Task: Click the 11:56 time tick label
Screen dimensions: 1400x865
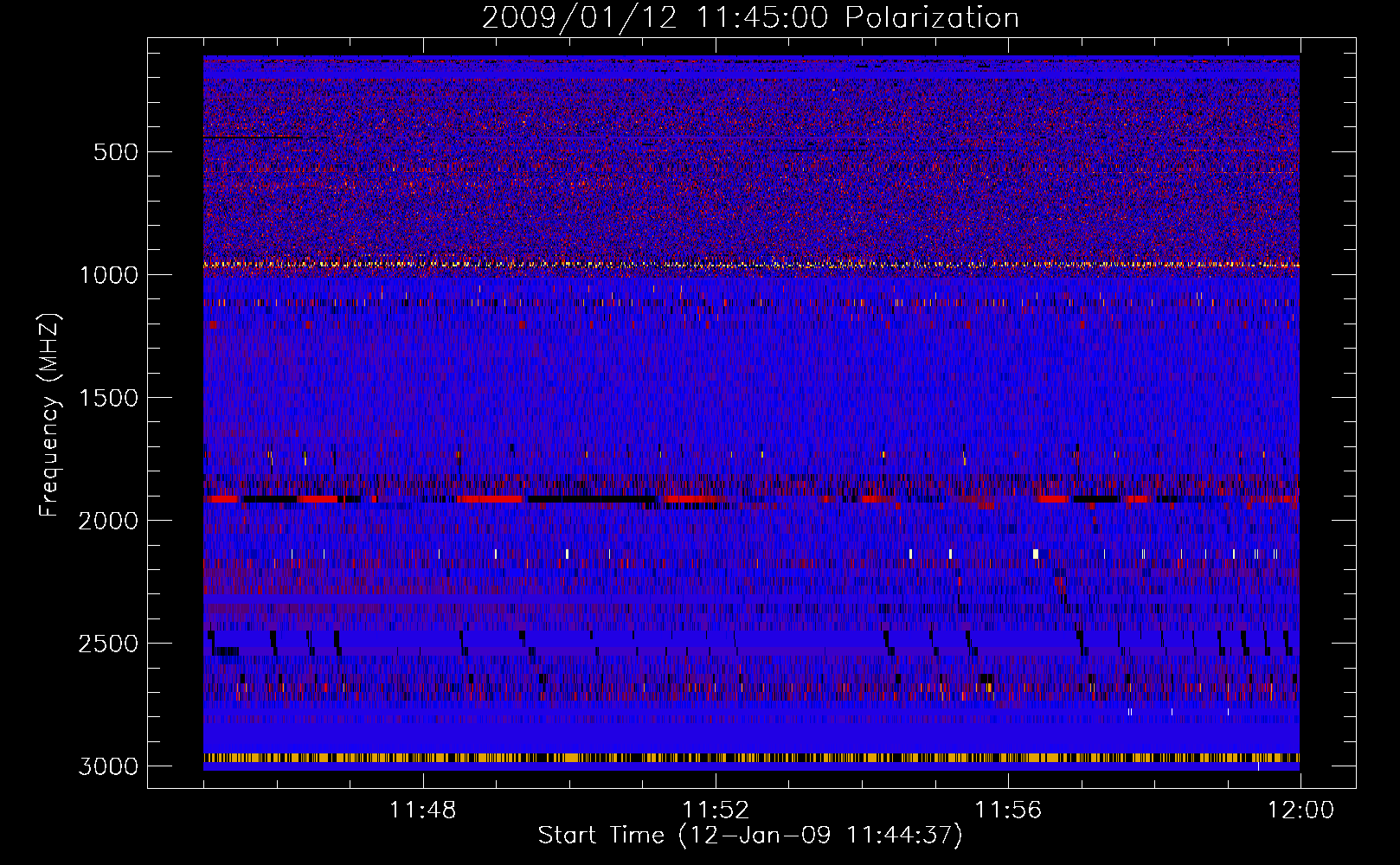Action: click(x=1008, y=811)
